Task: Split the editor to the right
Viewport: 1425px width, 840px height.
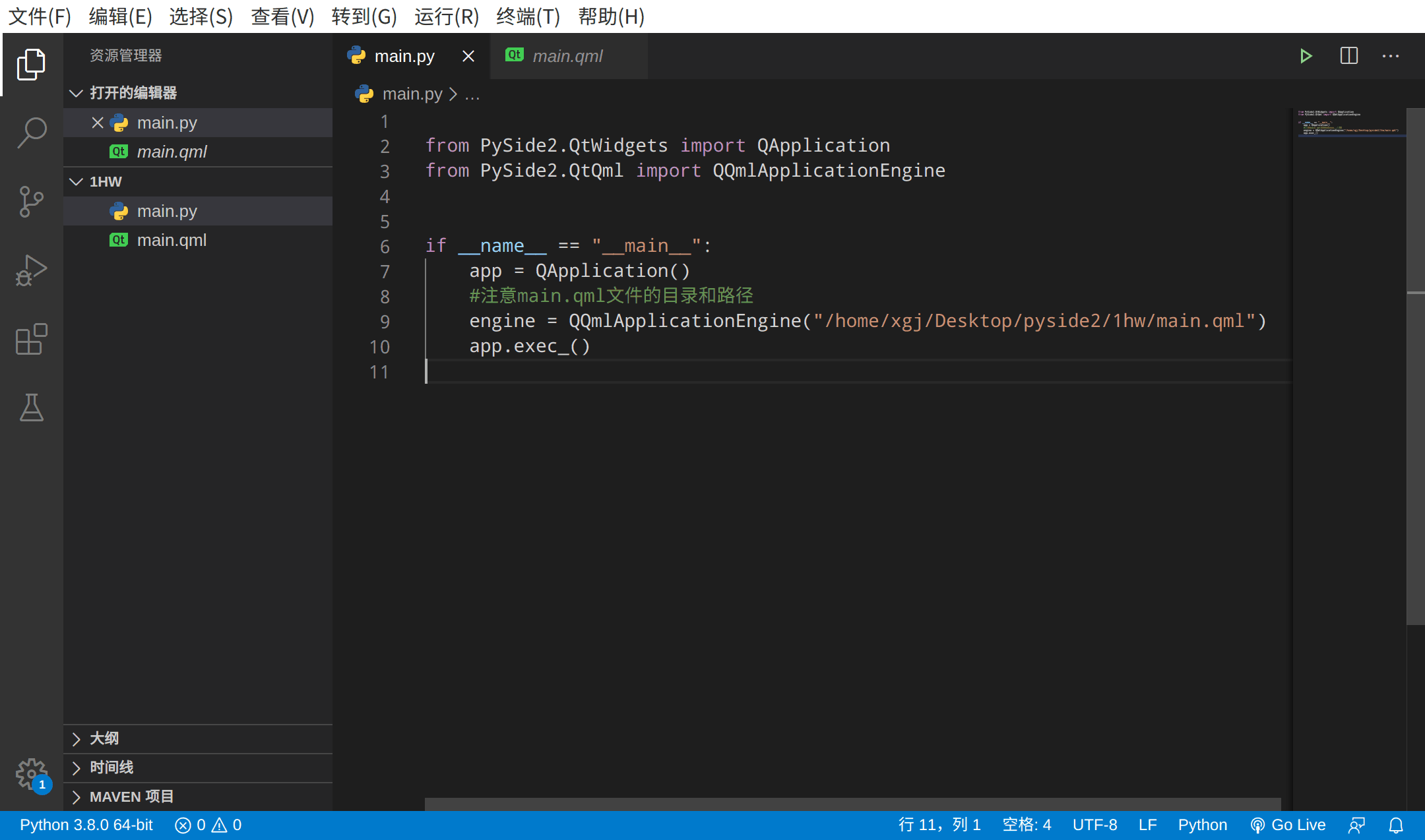Action: [1349, 56]
